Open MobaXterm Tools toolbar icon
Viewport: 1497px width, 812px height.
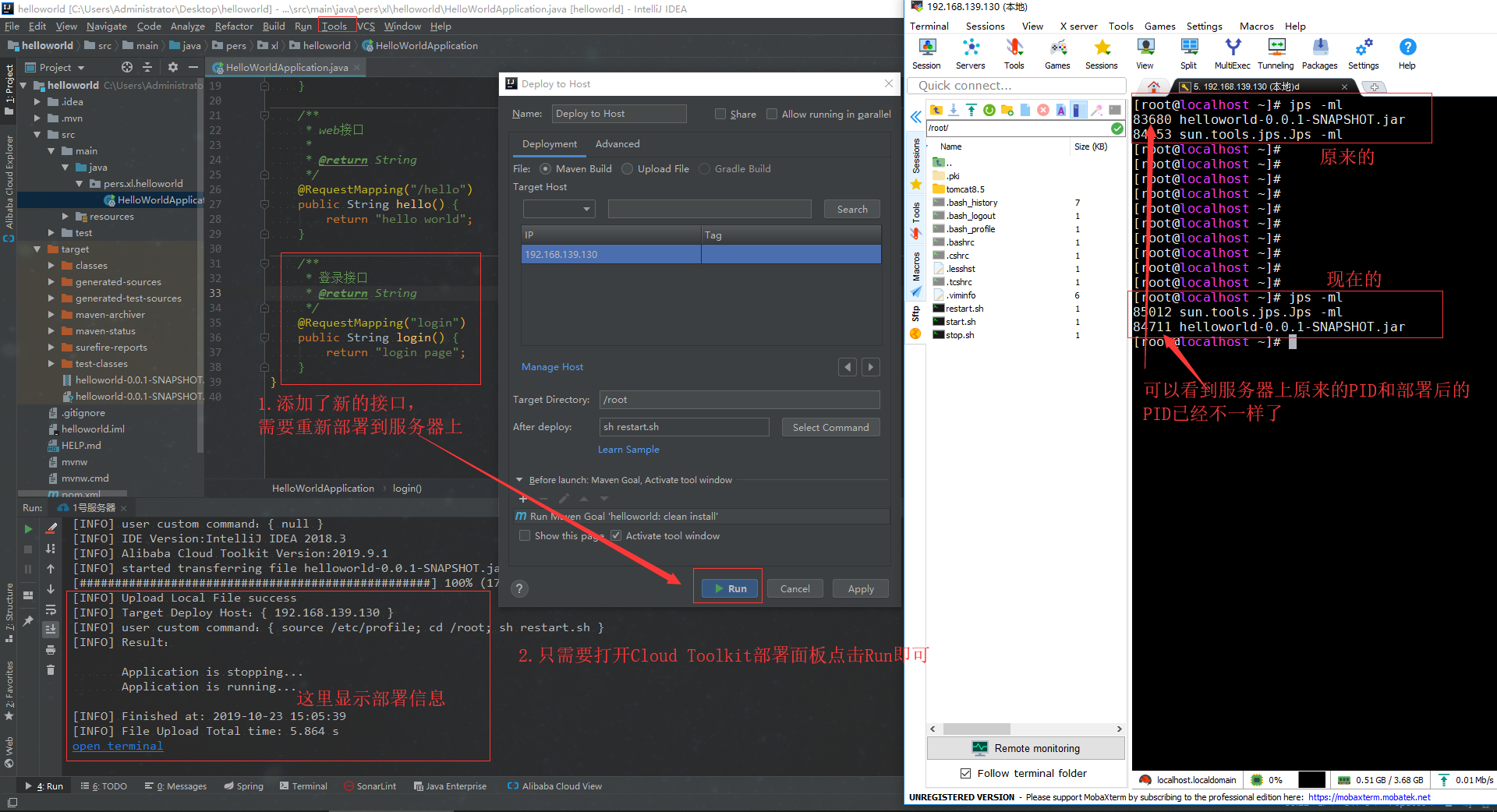(x=1014, y=55)
